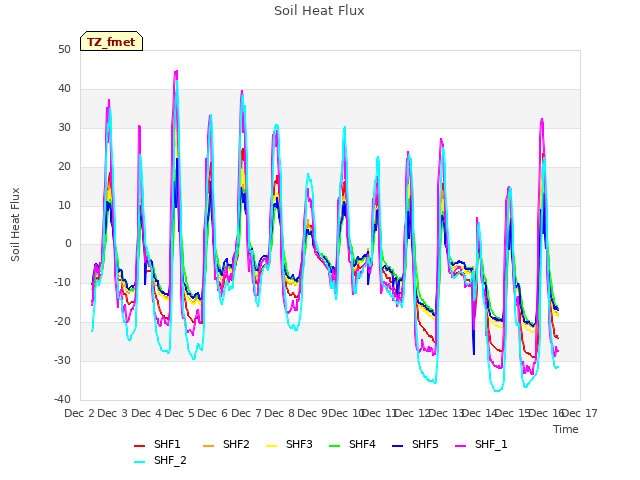This screenshot has height=480, width=640.
Task: Click the blue SHF5 legend color marker
Action: pos(397,446)
